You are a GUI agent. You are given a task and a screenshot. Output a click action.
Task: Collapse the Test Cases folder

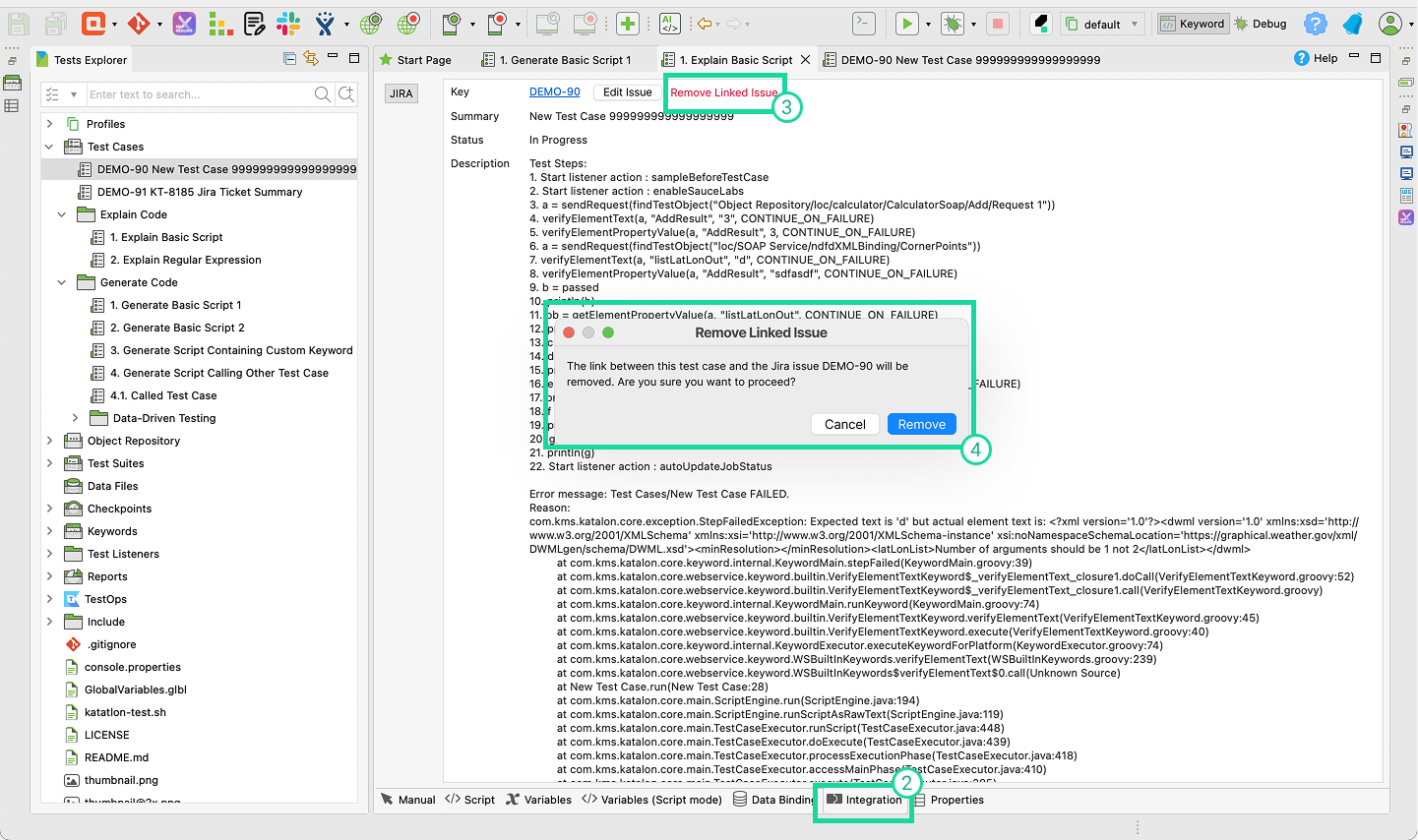(50, 147)
